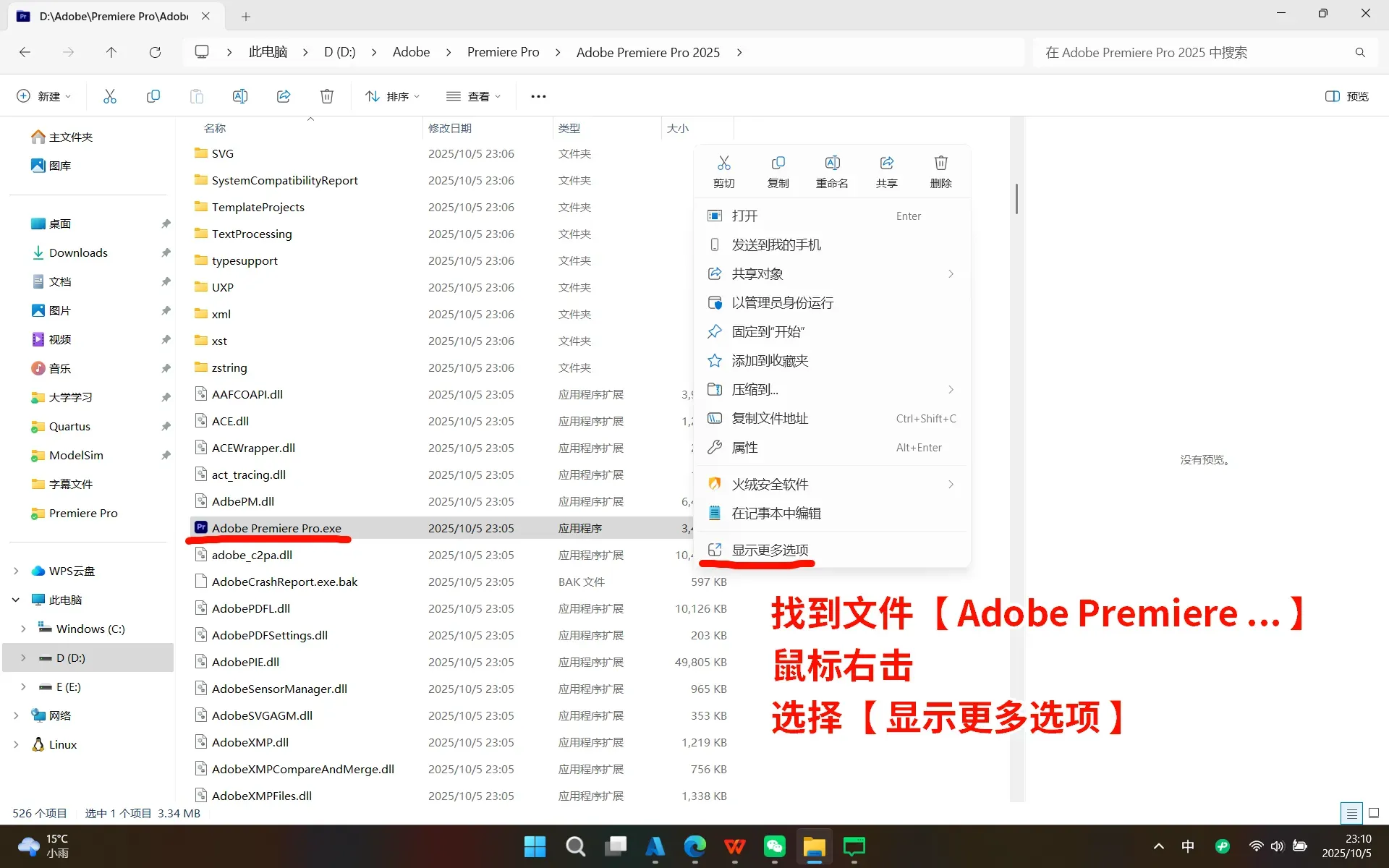Toggle the 预览 preview pane button
Viewport: 1389px width, 868px height.
pyautogui.click(x=1346, y=96)
